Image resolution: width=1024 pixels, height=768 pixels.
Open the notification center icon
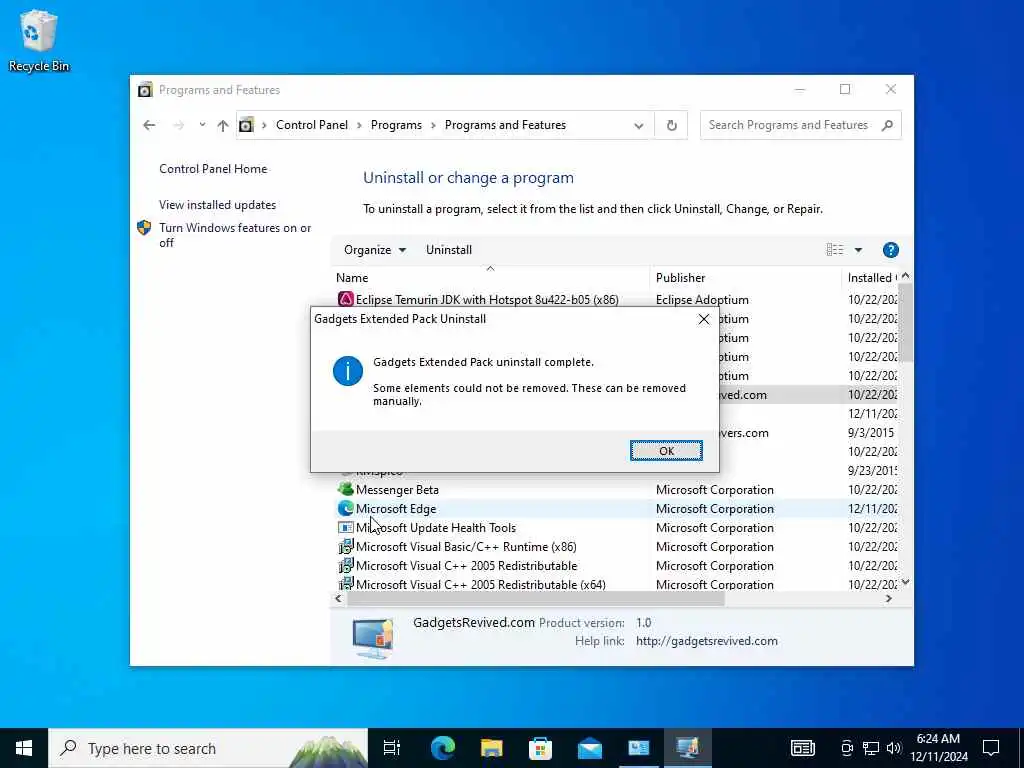tap(991, 748)
